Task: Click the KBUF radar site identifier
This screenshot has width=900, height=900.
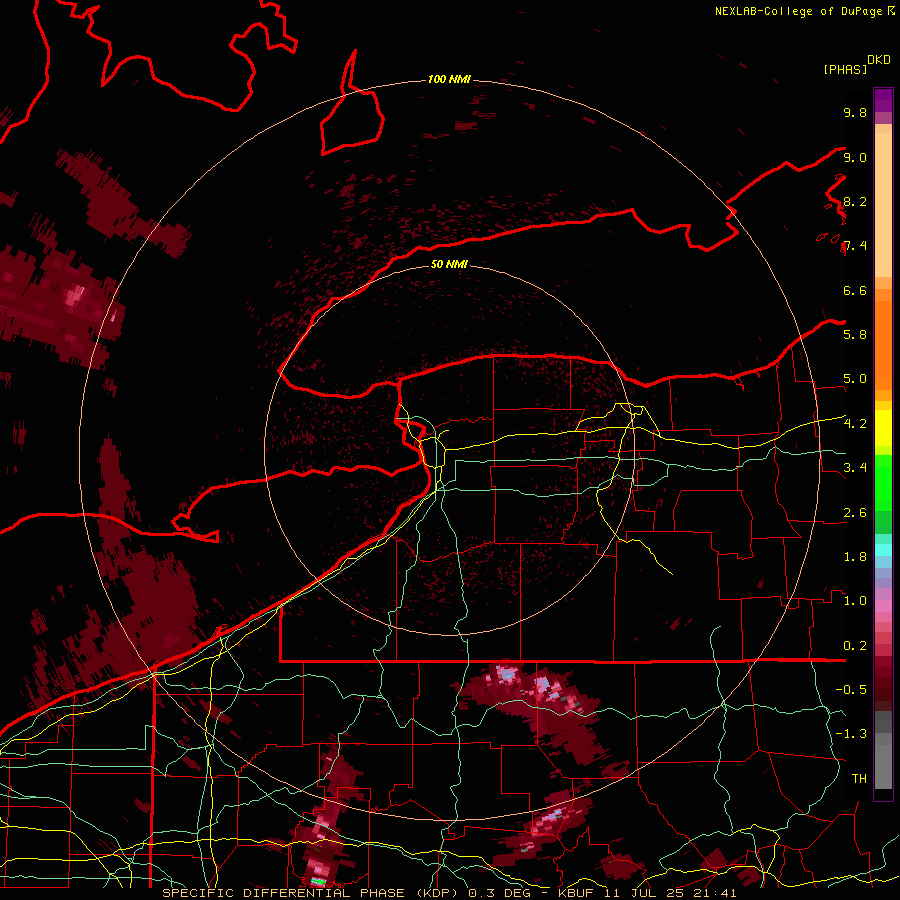Action: (x=576, y=893)
